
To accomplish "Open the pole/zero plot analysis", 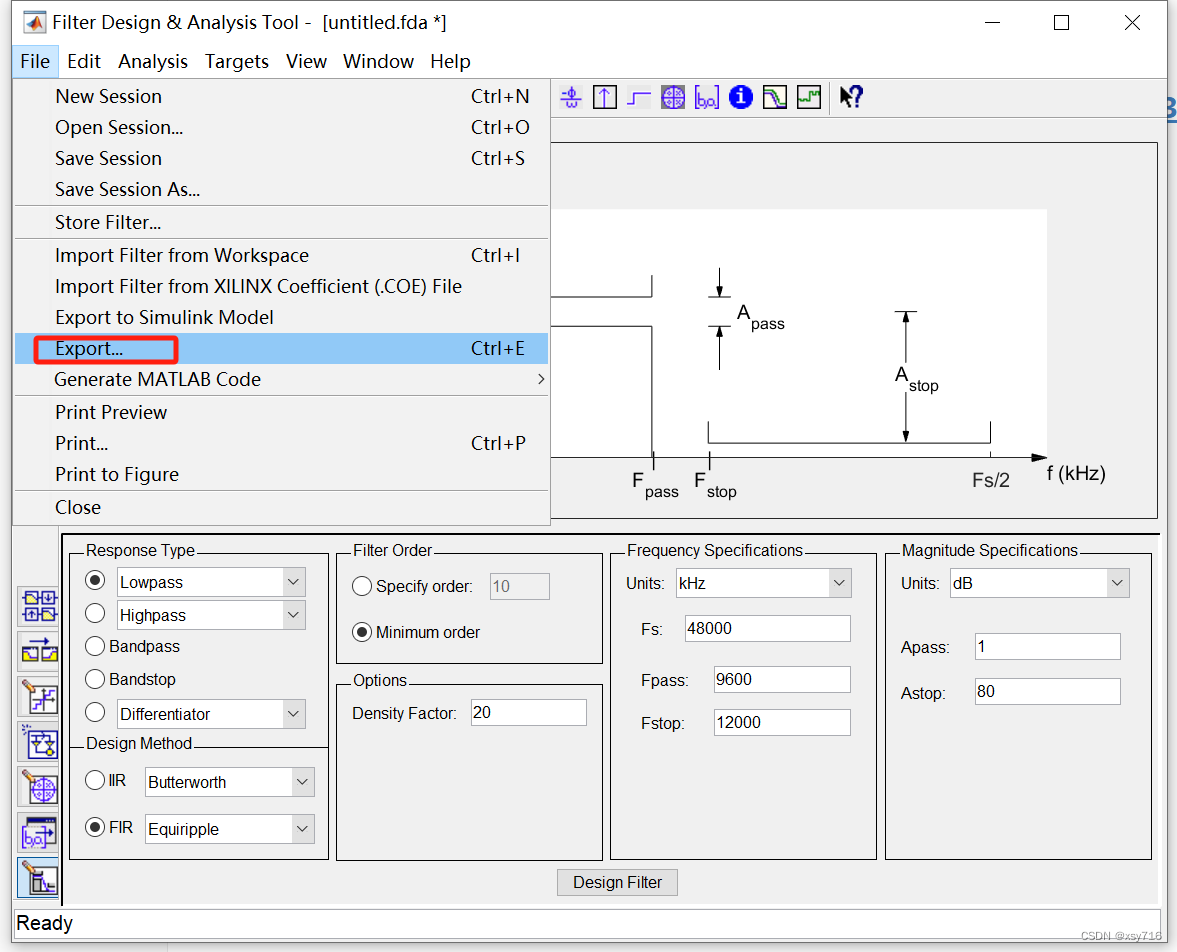I will click(673, 97).
